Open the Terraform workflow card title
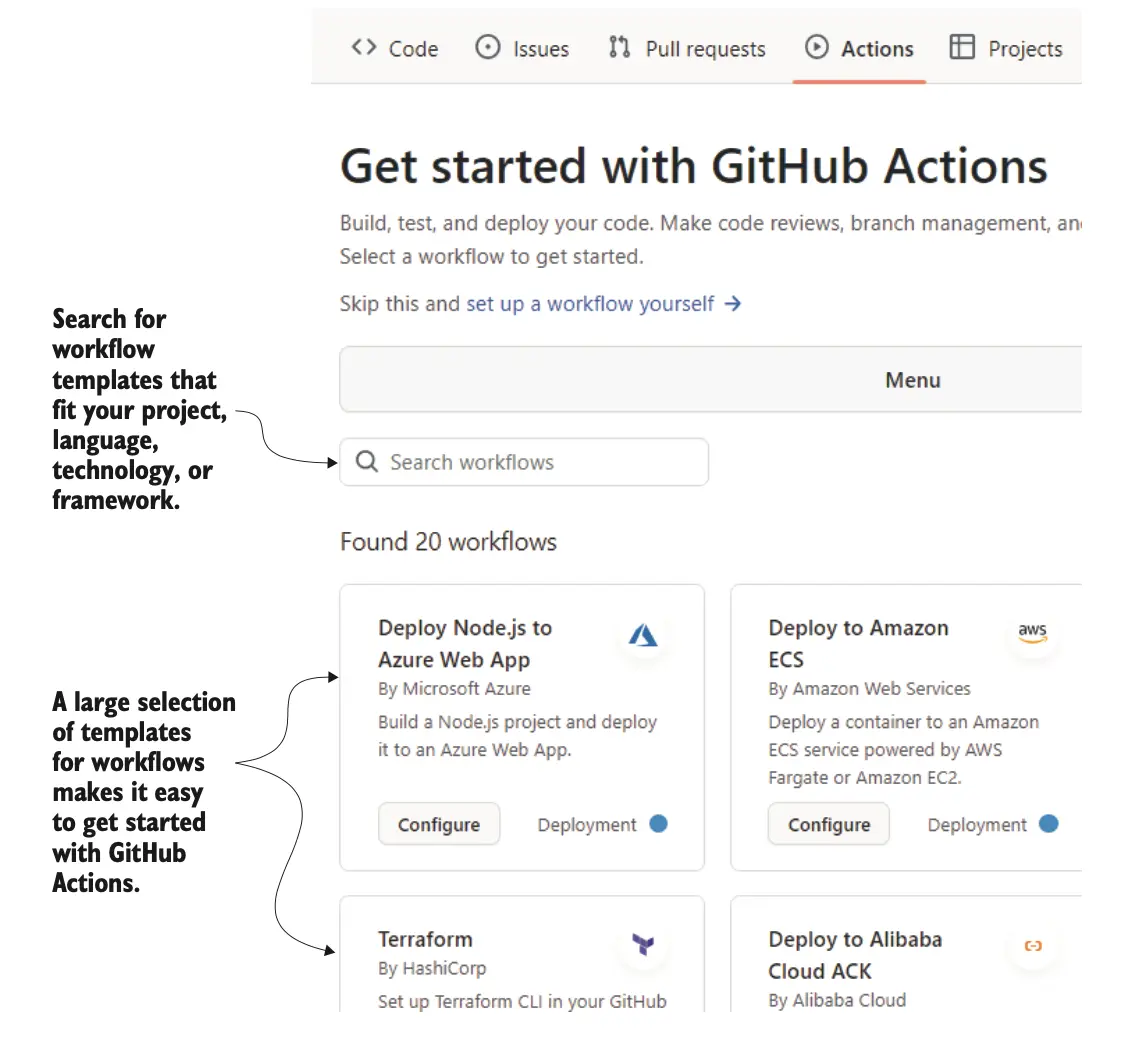Viewport: 1140px width, 1040px height. [425, 939]
